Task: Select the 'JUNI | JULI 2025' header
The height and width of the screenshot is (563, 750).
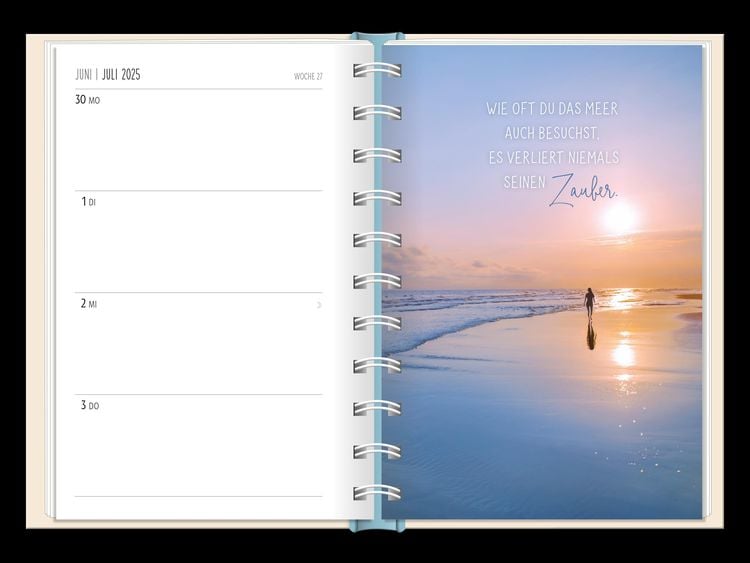Action: click(108, 75)
